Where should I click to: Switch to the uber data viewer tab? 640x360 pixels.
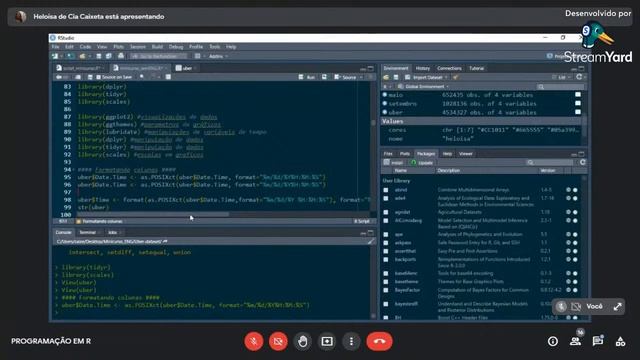click(187, 68)
